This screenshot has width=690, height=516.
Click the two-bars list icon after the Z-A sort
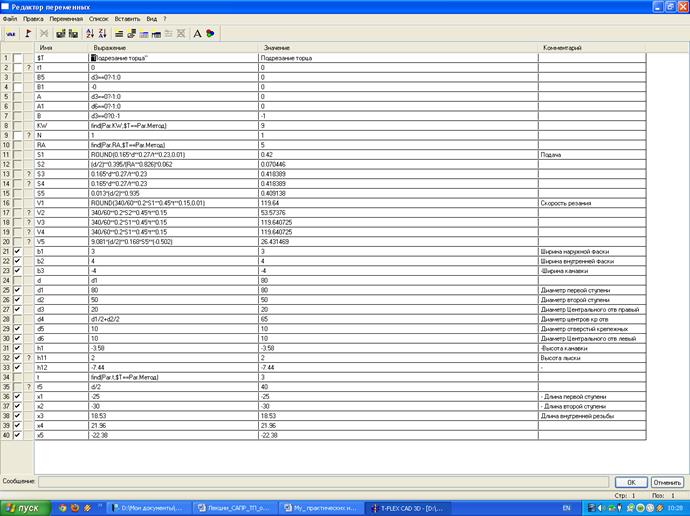pos(119,33)
